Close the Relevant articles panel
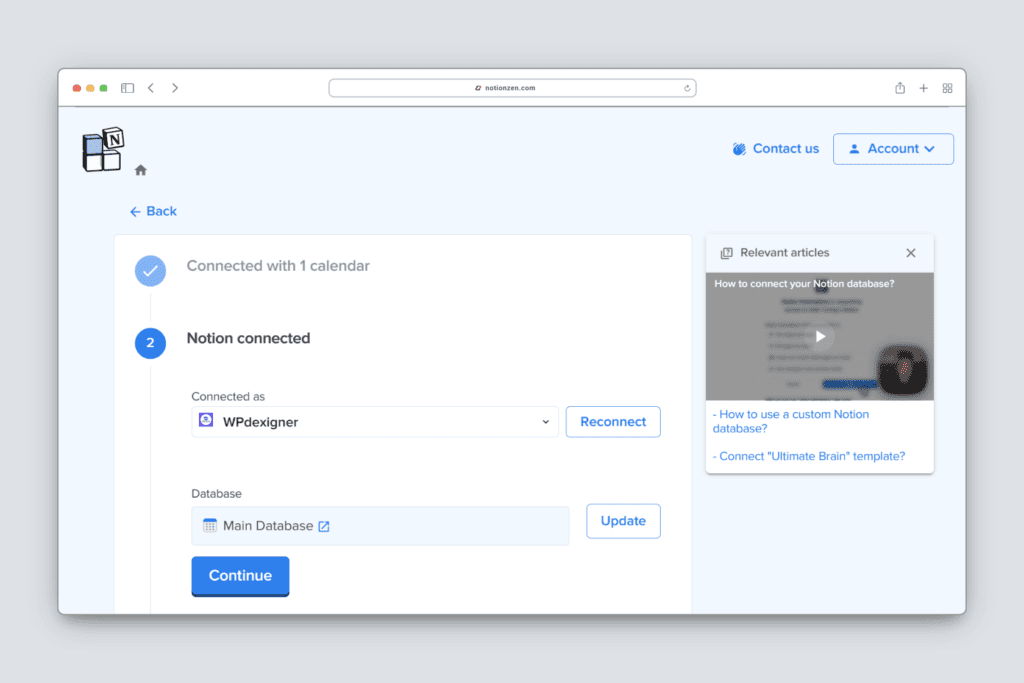Screen dimensions: 1024x683 coord(911,253)
